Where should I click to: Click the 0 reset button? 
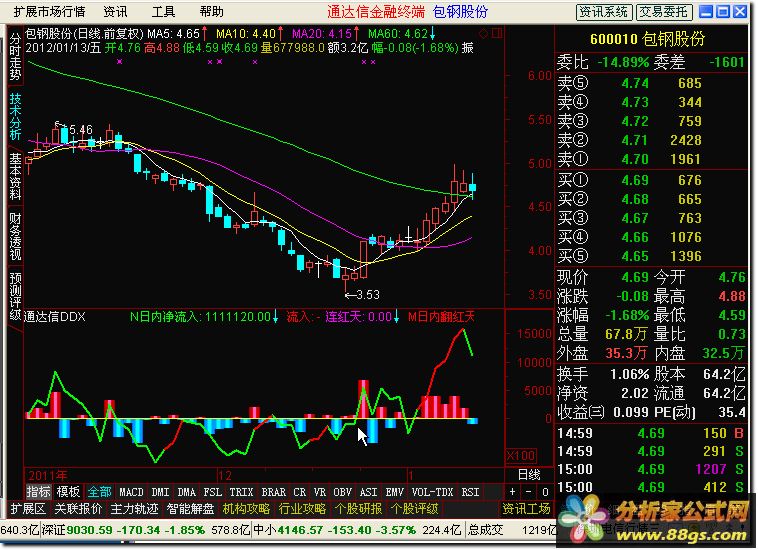(x=545, y=492)
